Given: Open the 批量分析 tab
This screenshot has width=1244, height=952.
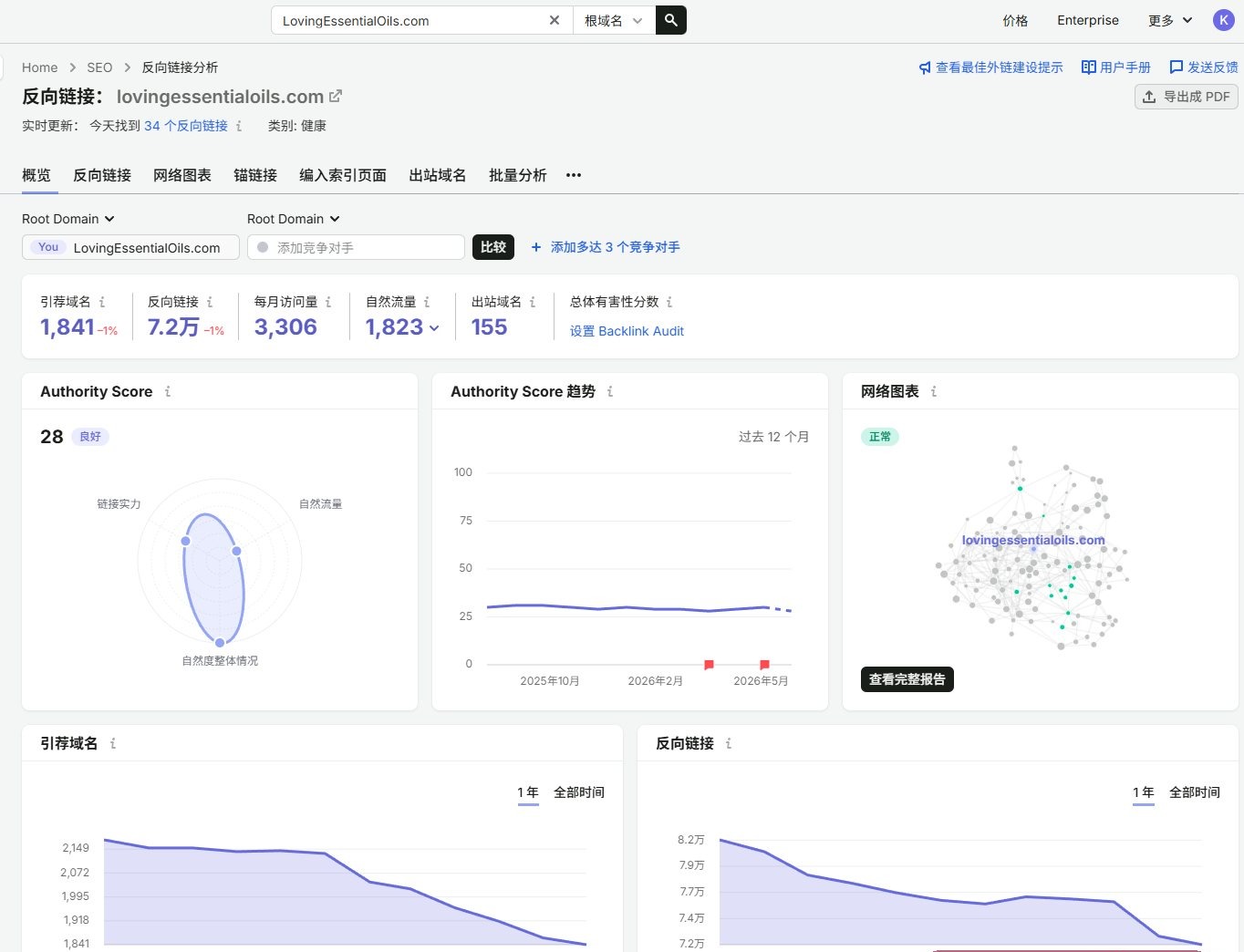Looking at the screenshot, I should [x=518, y=175].
